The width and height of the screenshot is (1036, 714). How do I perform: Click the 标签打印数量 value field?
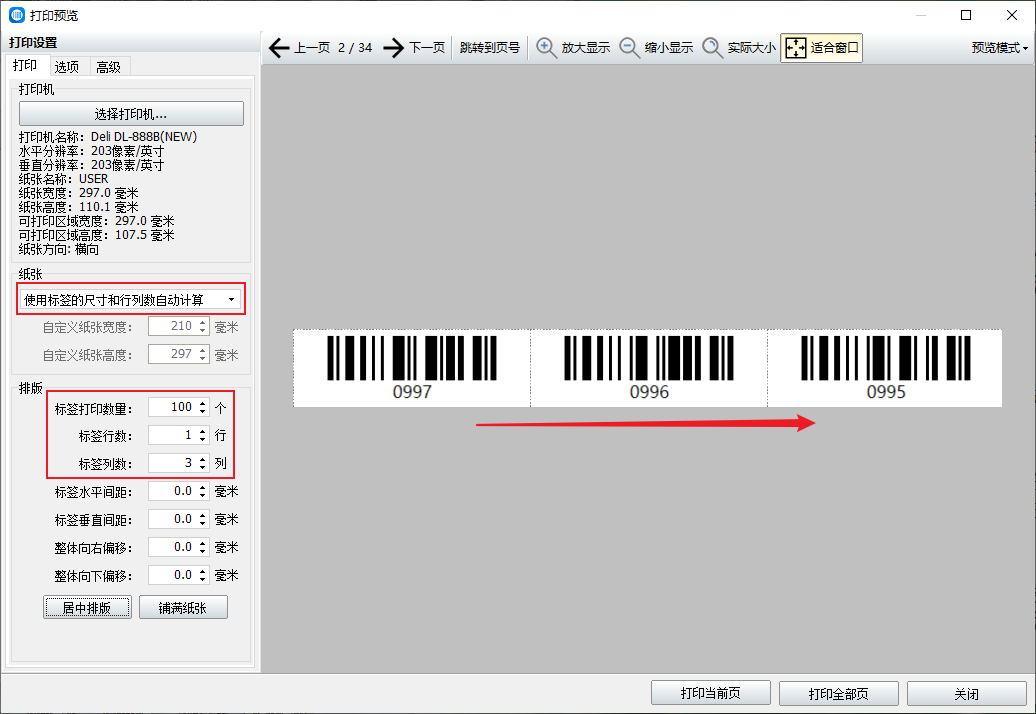[x=172, y=407]
